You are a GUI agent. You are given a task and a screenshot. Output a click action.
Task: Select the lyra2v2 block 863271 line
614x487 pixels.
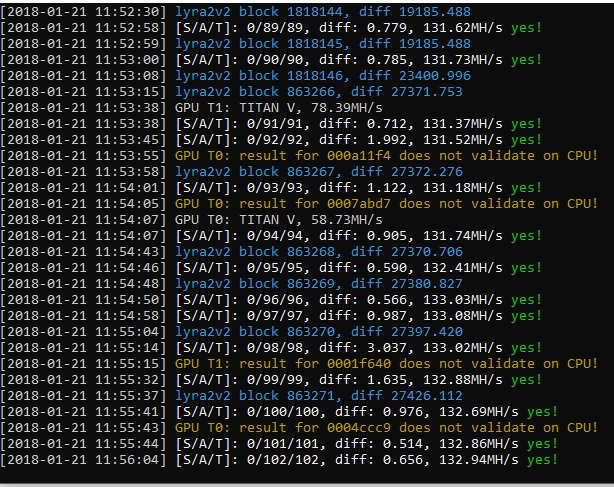point(231,396)
